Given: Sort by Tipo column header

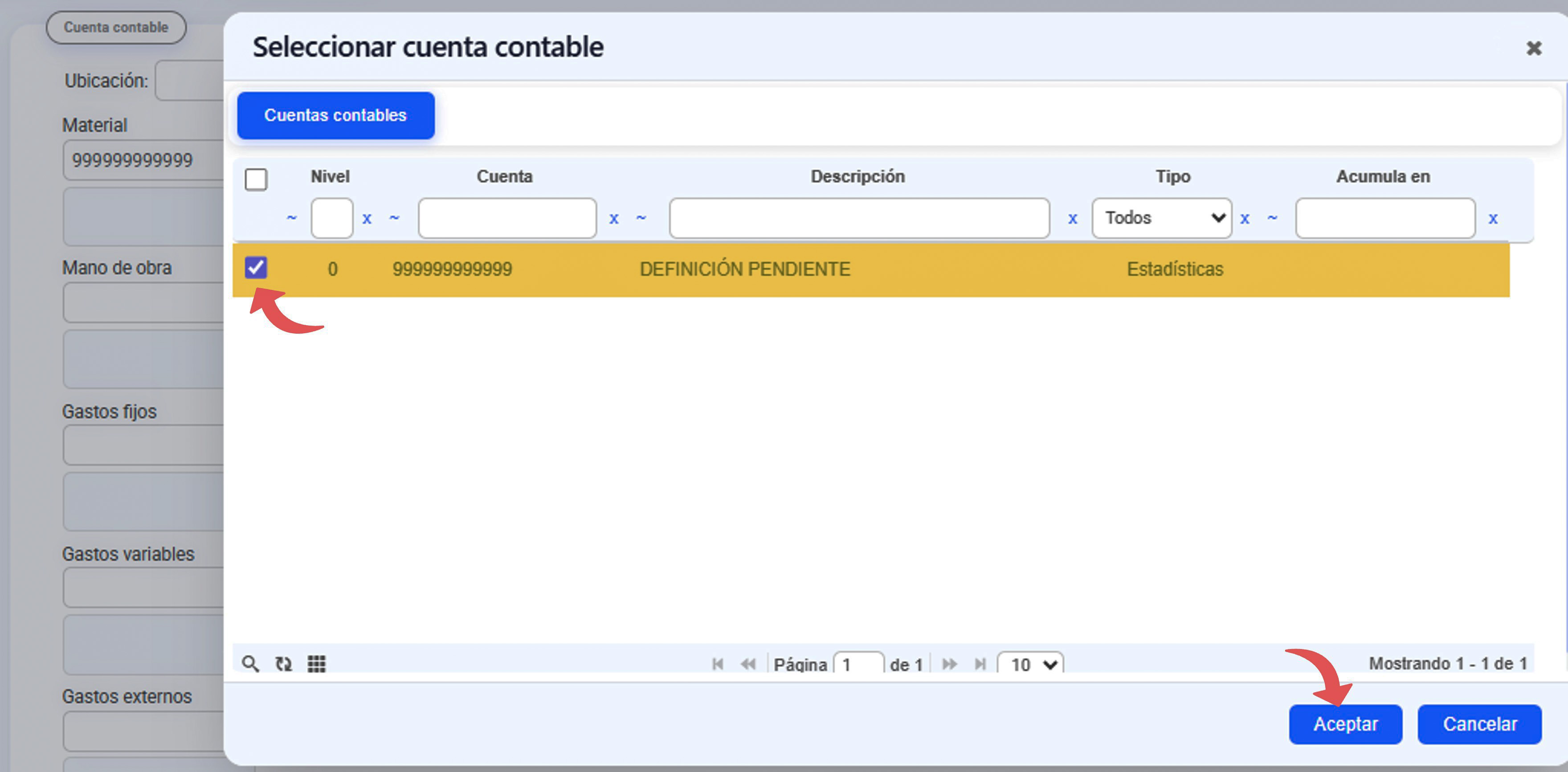Looking at the screenshot, I should [x=1173, y=176].
